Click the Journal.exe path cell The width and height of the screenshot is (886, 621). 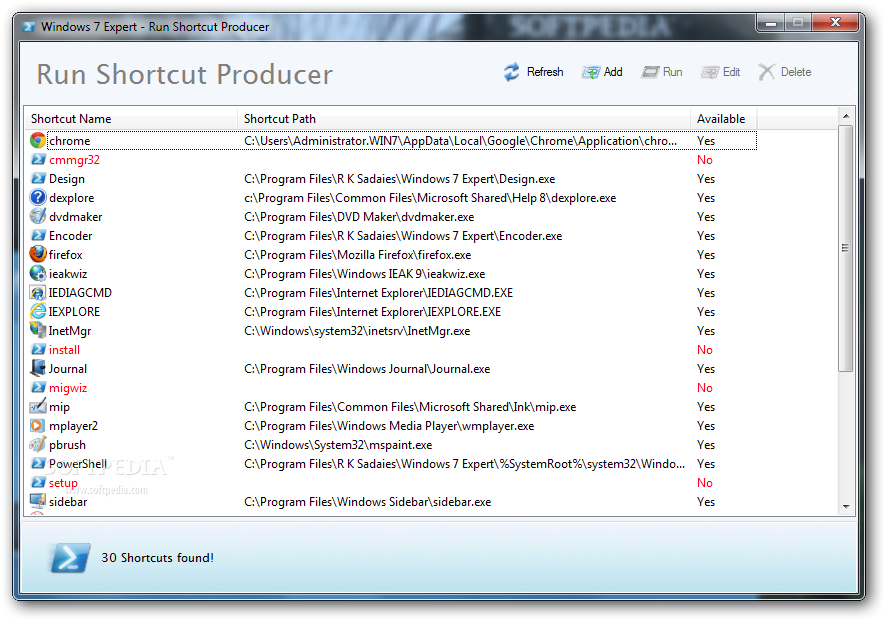(367, 369)
